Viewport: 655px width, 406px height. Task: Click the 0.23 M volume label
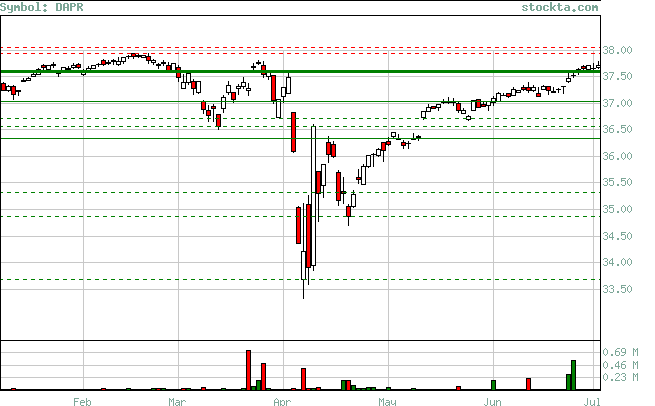coord(620,378)
